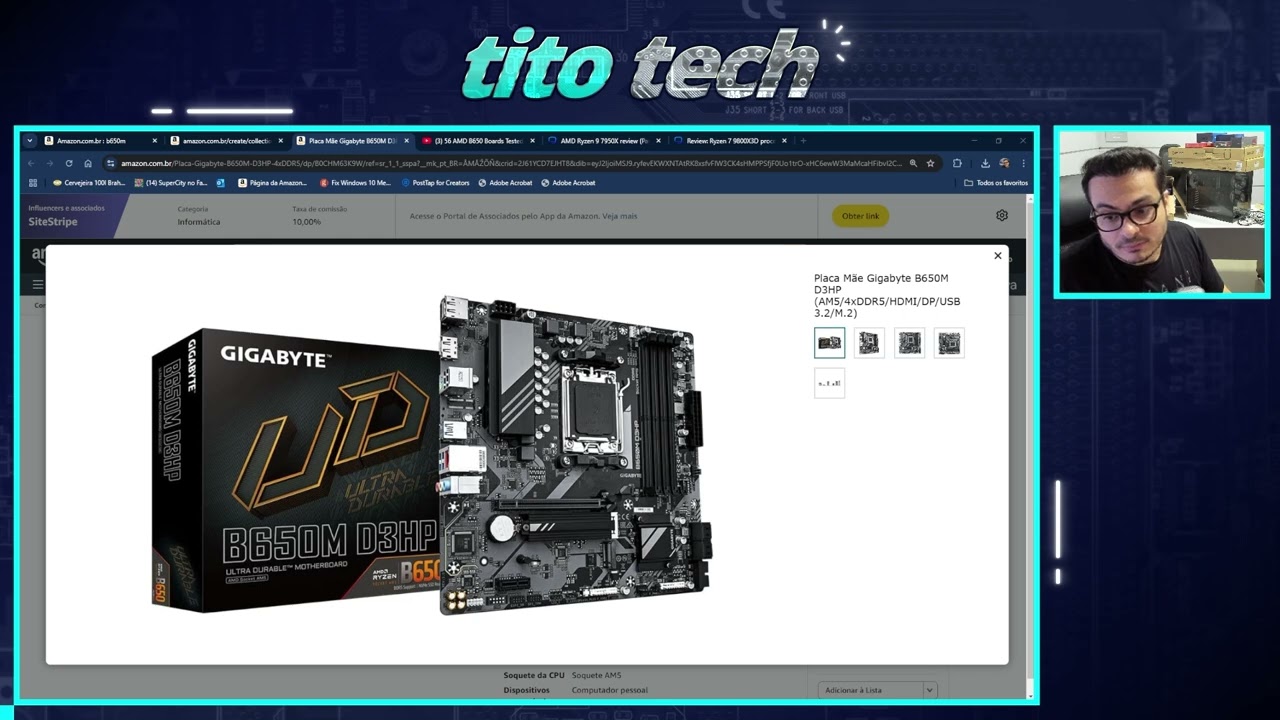Open browser downloads

(x=985, y=163)
